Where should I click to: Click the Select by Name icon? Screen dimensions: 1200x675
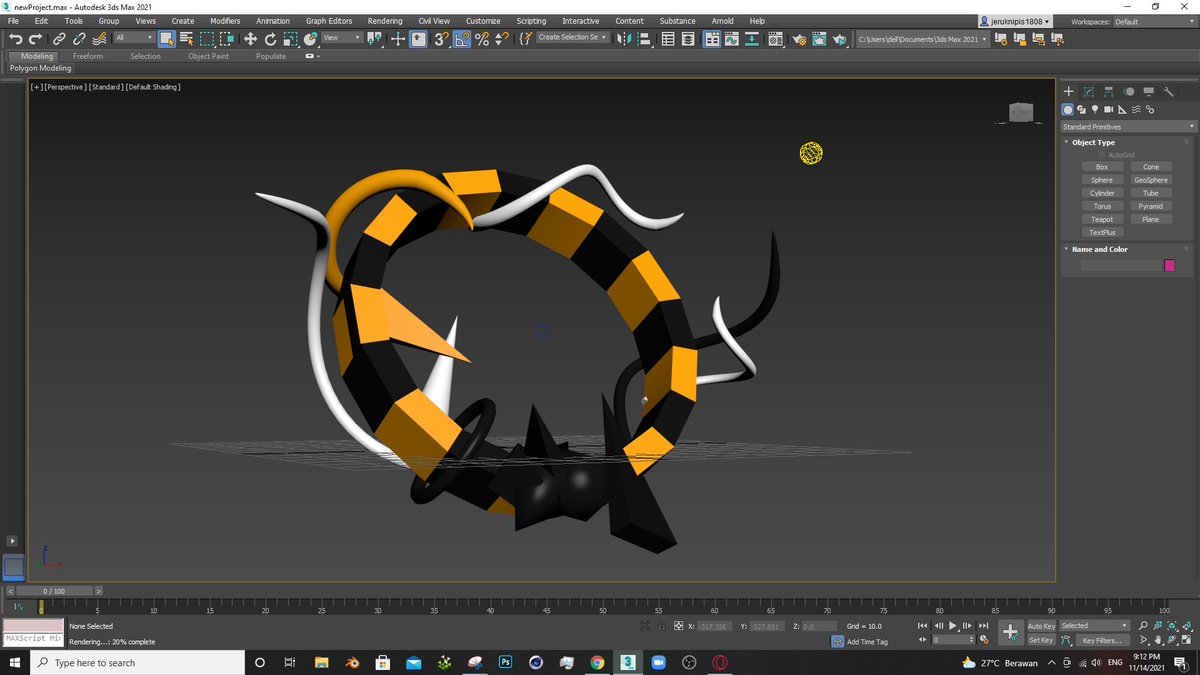point(185,40)
